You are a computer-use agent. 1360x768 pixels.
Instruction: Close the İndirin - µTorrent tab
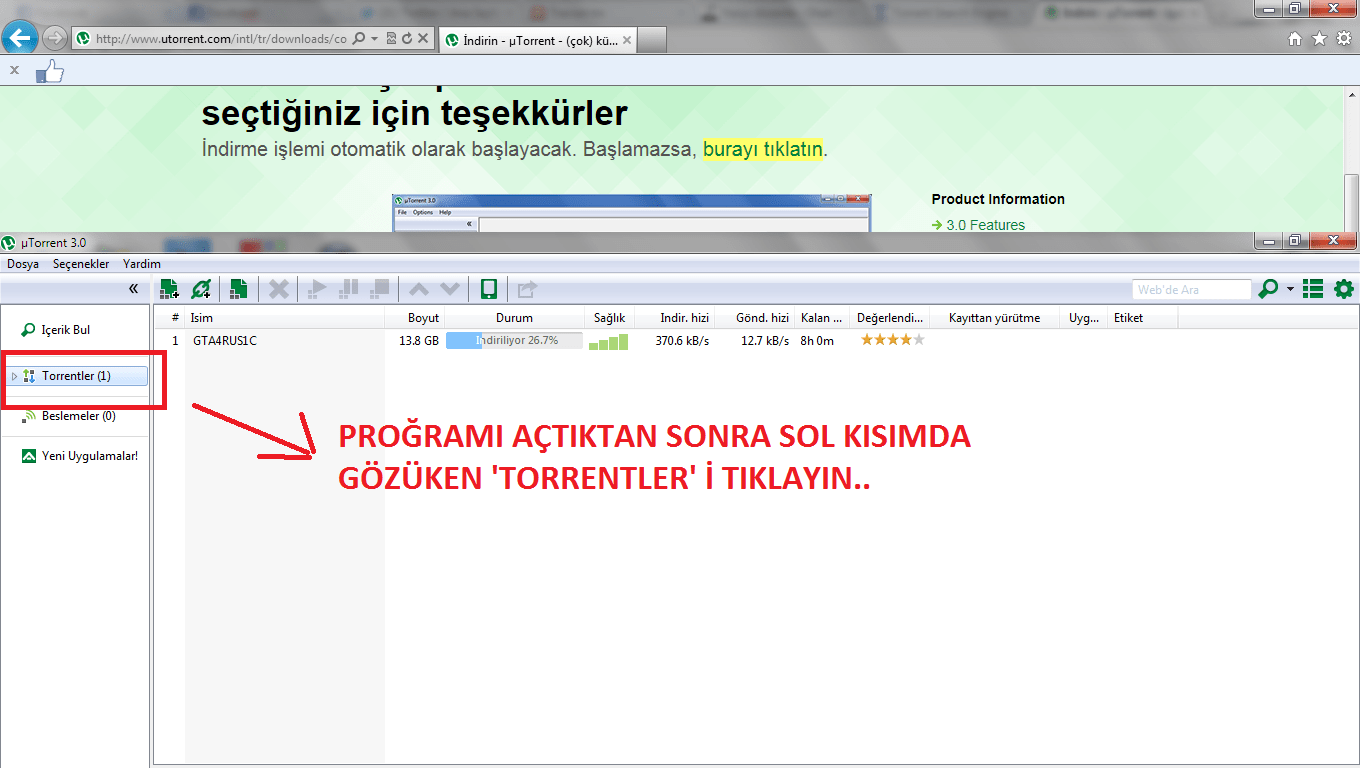pos(627,40)
